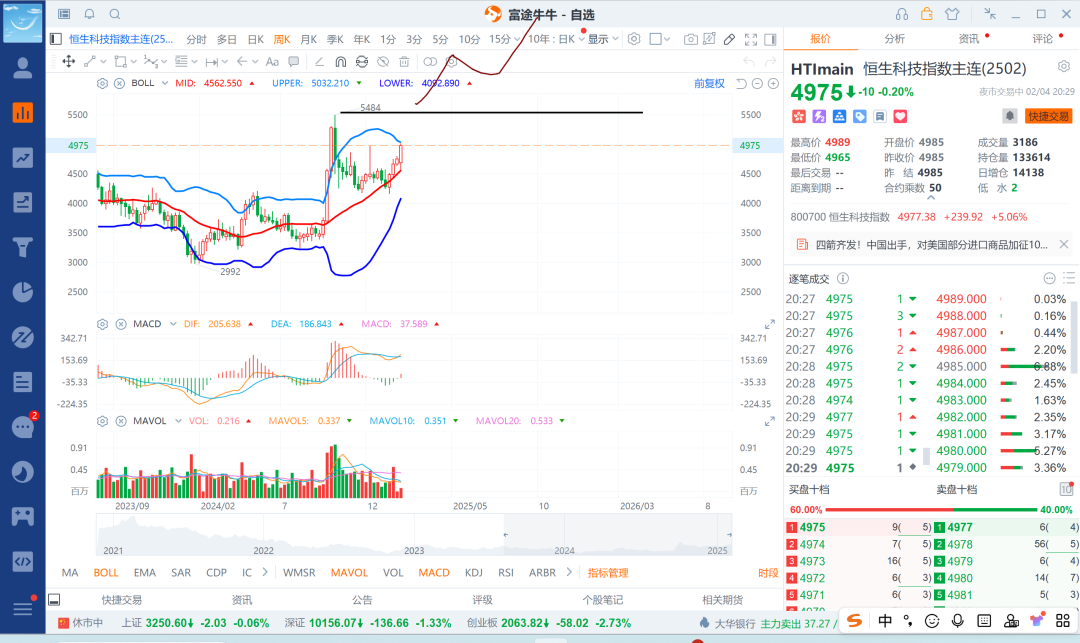Take a chart screenshot with camera icon
Viewport: 1080px width, 643px height.
point(690,39)
